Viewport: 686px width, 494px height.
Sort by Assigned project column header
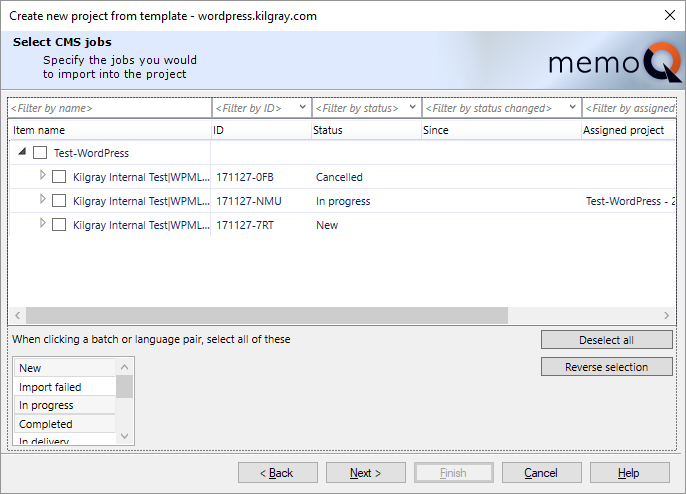pos(629,130)
